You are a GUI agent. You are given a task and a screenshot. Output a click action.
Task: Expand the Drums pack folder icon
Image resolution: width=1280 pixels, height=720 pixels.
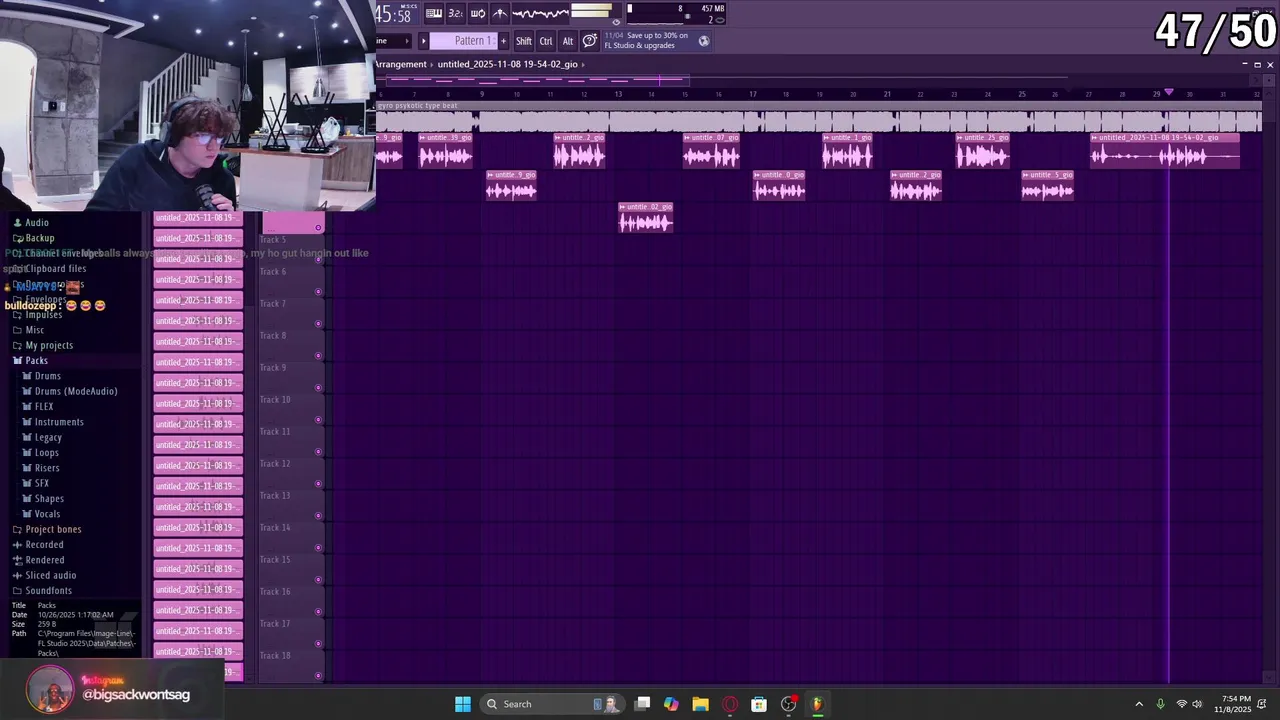point(27,376)
